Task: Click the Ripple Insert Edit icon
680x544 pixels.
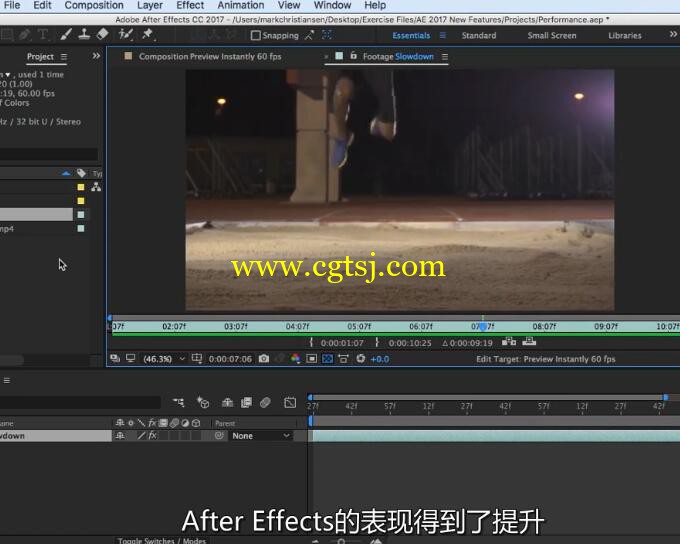Action: 509,342
